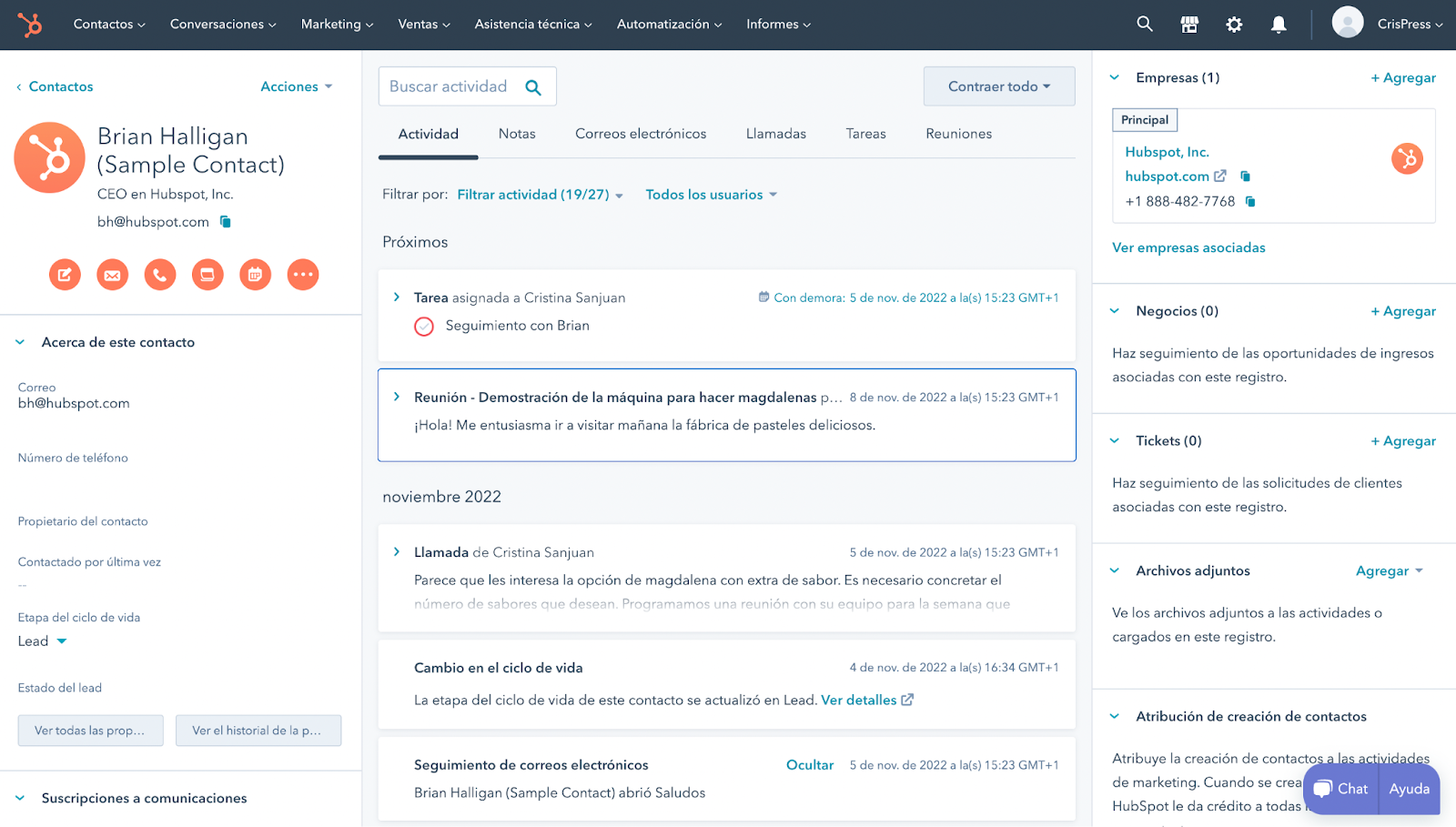
Task: Add a ticket with Agregar in Tickets
Action: tap(1403, 441)
